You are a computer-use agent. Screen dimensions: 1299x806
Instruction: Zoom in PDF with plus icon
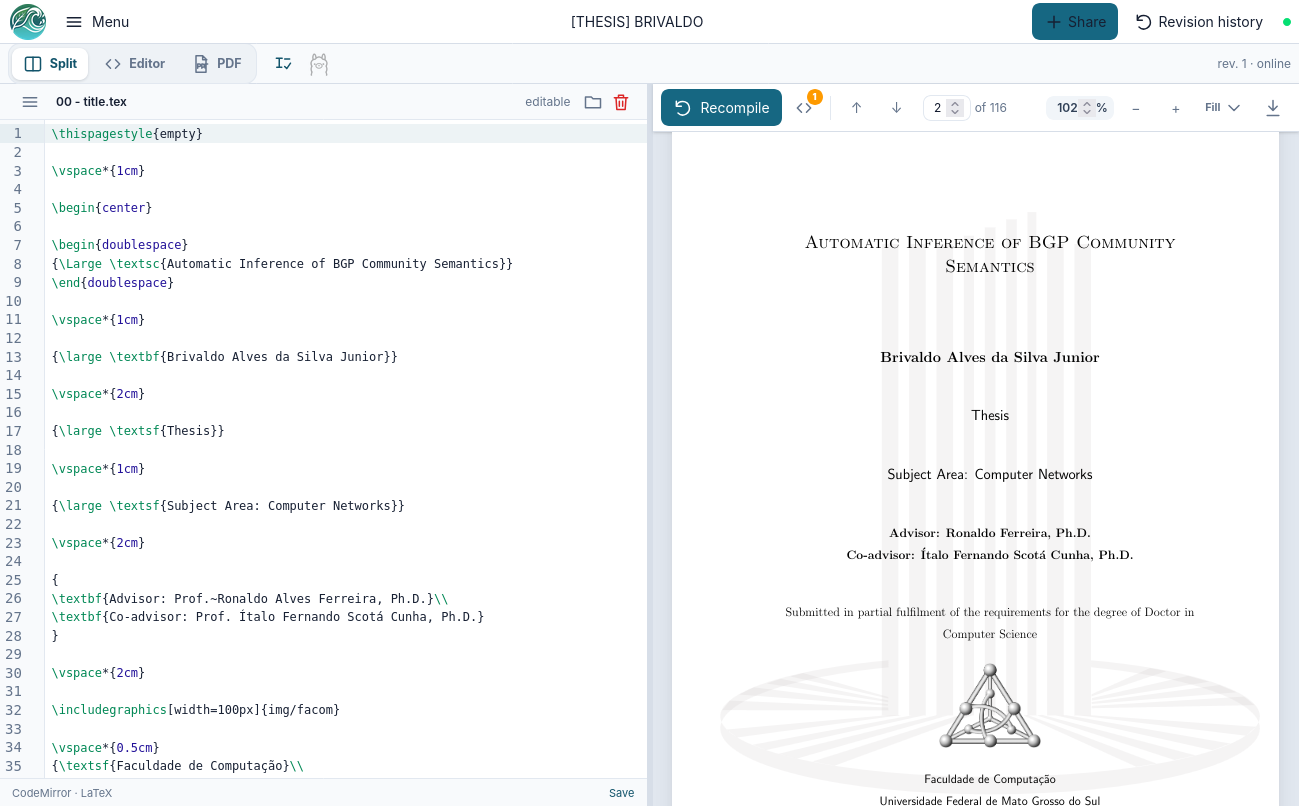point(1176,108)
